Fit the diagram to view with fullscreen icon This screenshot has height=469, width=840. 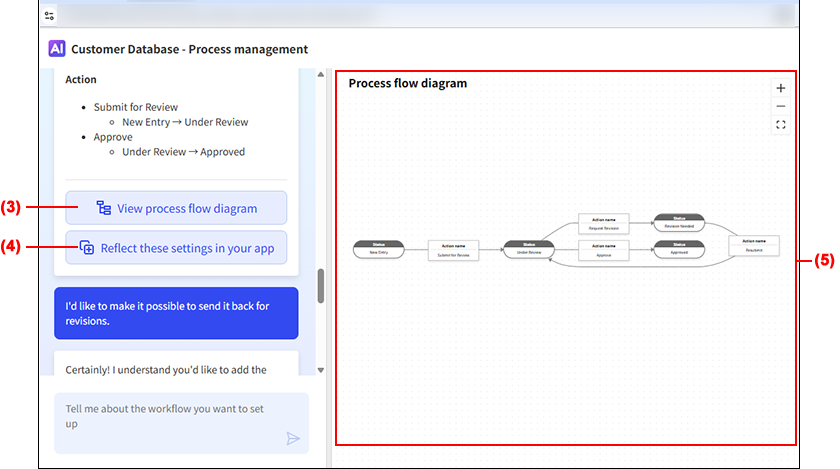click(780, 125)
